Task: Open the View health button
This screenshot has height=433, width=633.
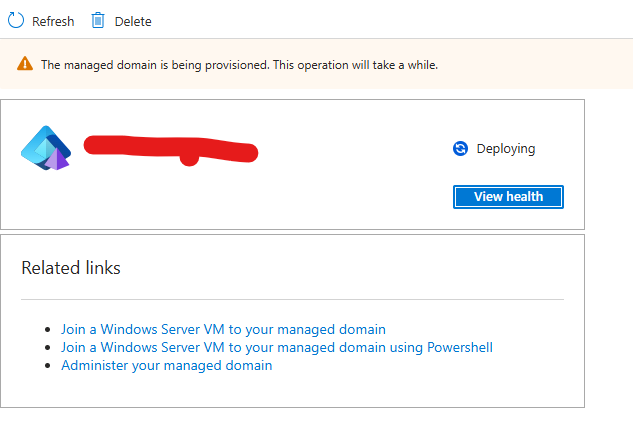Action: click(x=508, y=197)
